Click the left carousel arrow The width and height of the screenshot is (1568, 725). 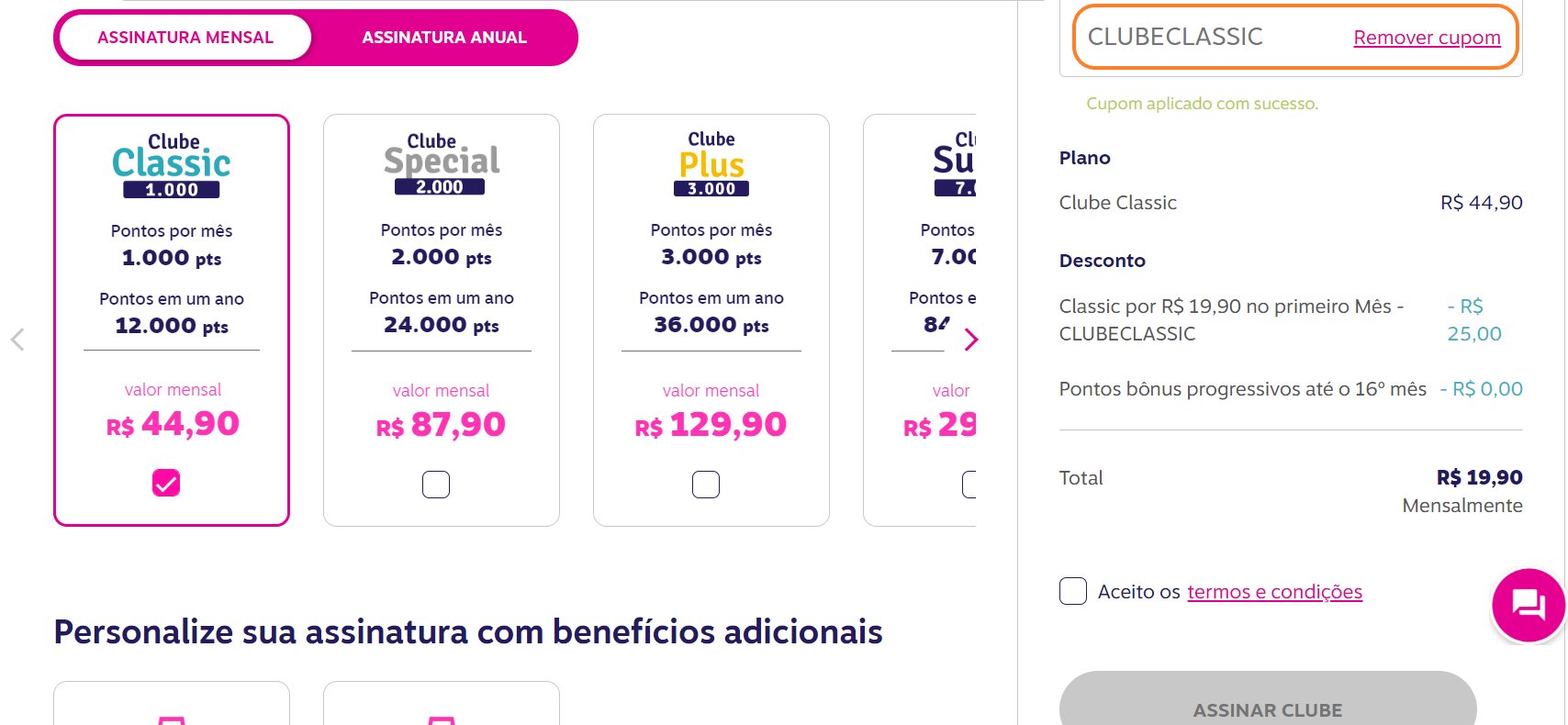click(17, 340)
